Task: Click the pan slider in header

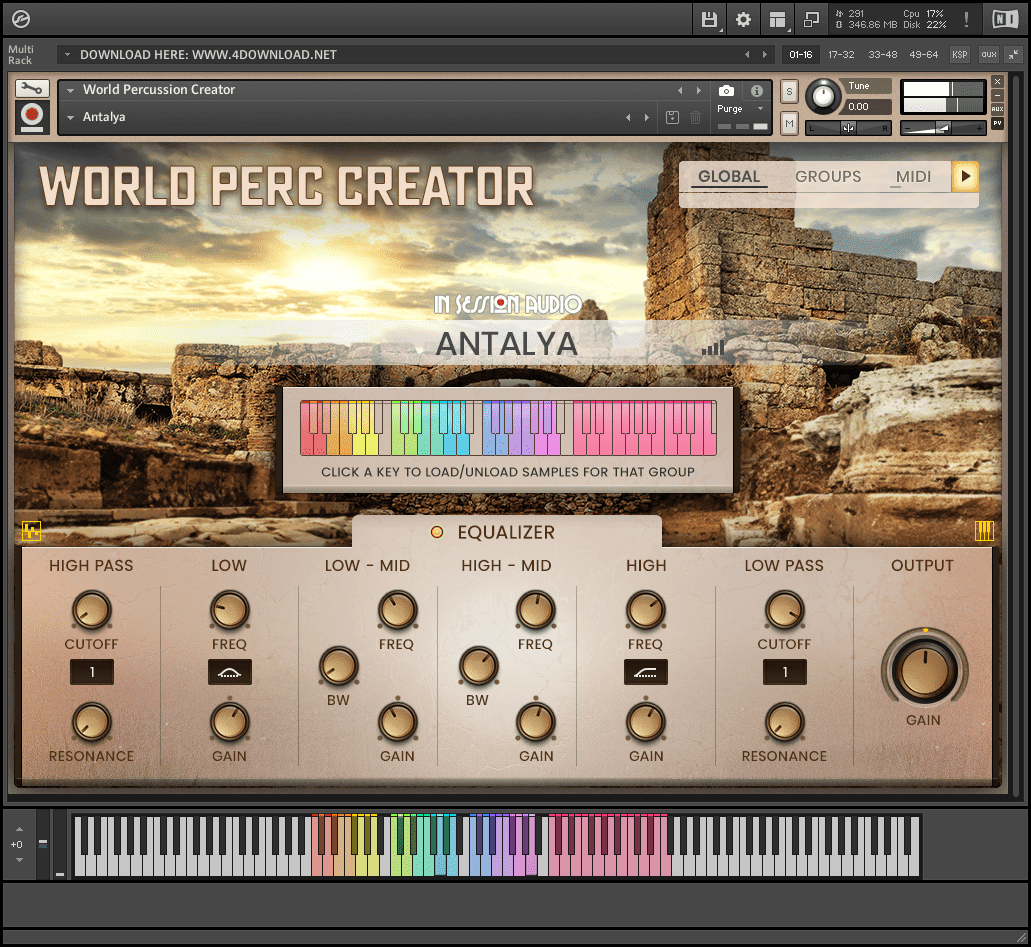Action: [848, 128]
